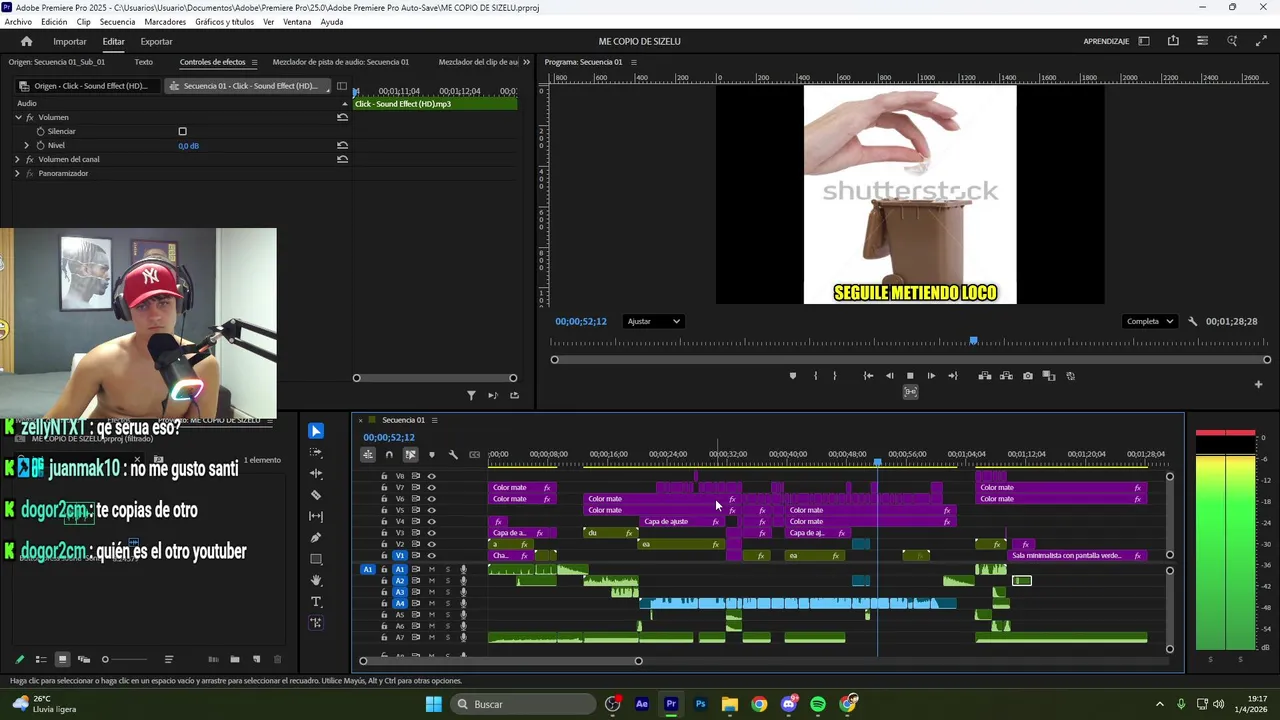This screenshot has height=720, width=1280.
Task: Click the Extract button in Program monitor
Action: tap(1006, 376)
